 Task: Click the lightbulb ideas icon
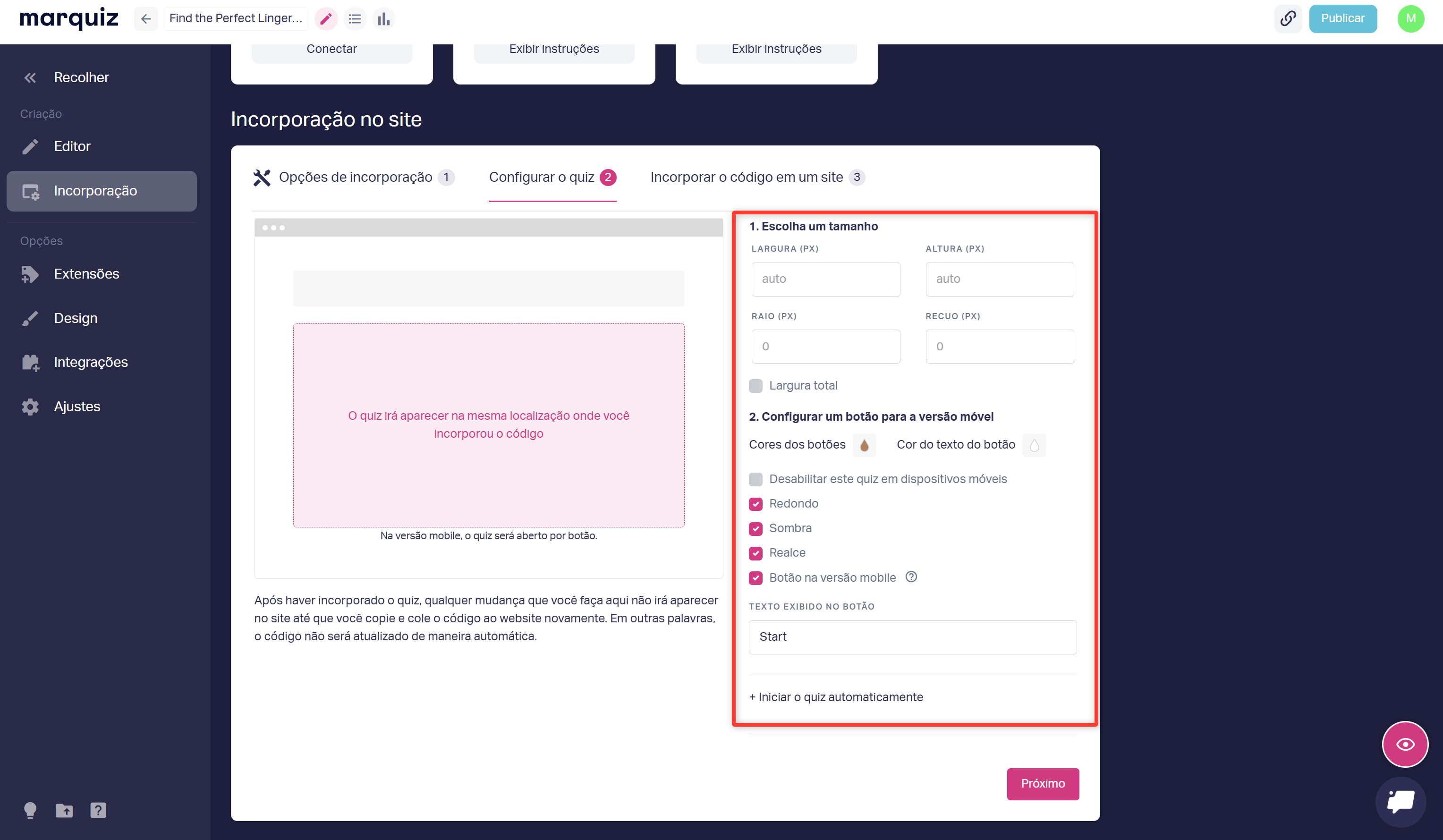[30, 810]
